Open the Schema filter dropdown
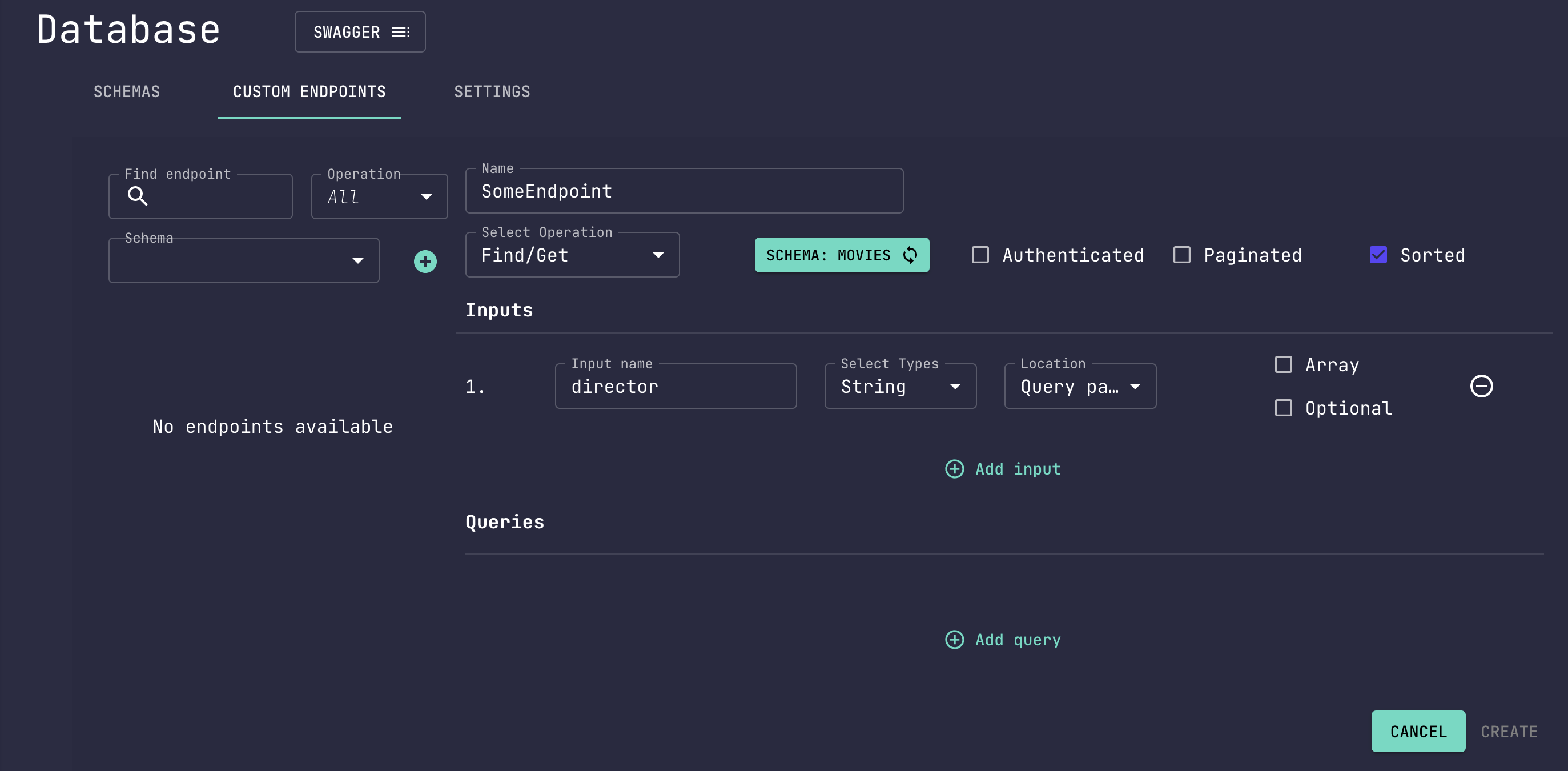Image resolution: width=1568 pixels, height=771 pixels. pos(243,260)
